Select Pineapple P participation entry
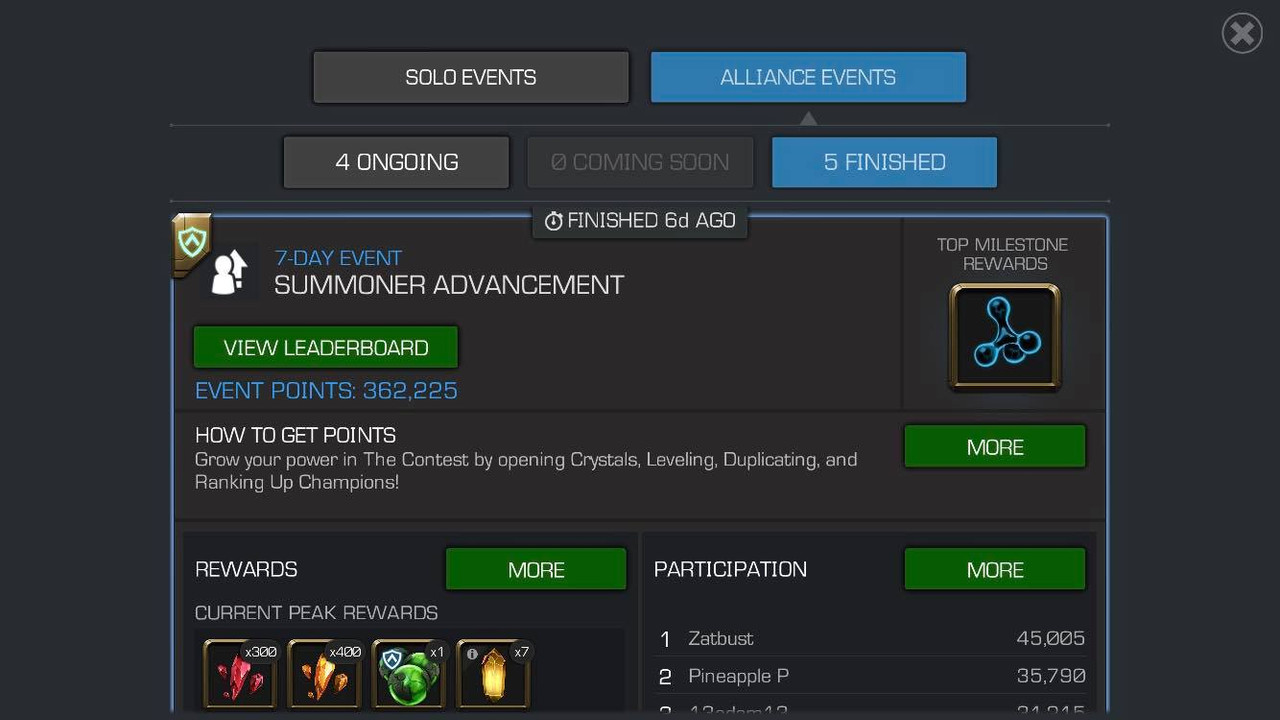 (872, 676)
